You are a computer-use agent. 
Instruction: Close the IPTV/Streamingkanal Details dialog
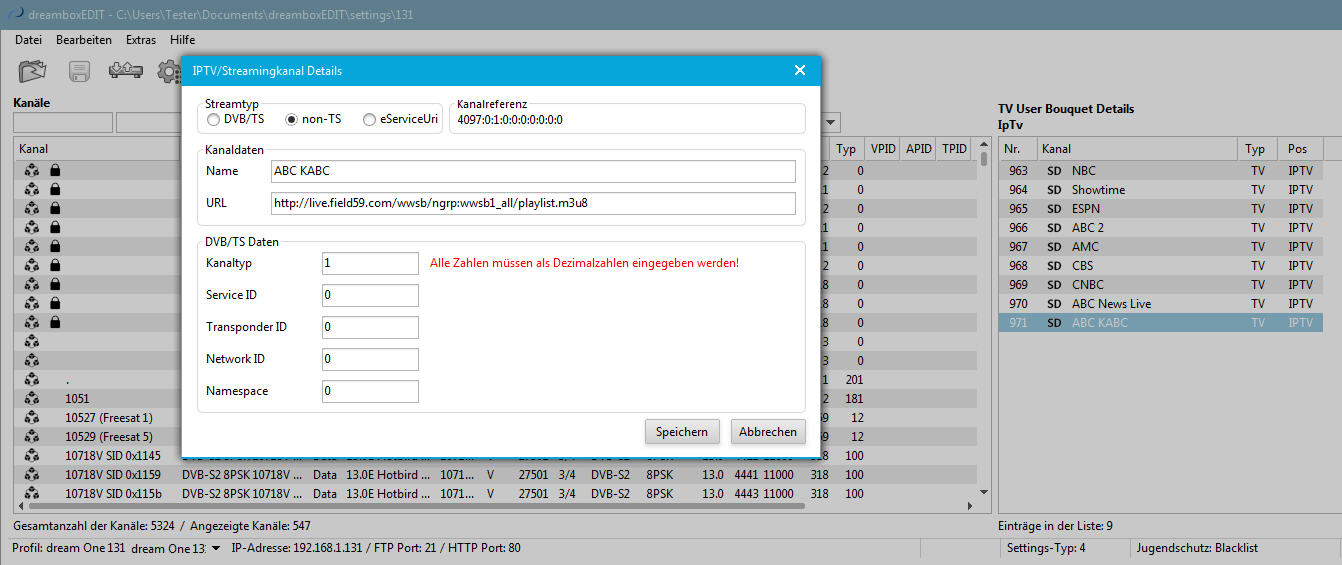(x=799, y=70)
